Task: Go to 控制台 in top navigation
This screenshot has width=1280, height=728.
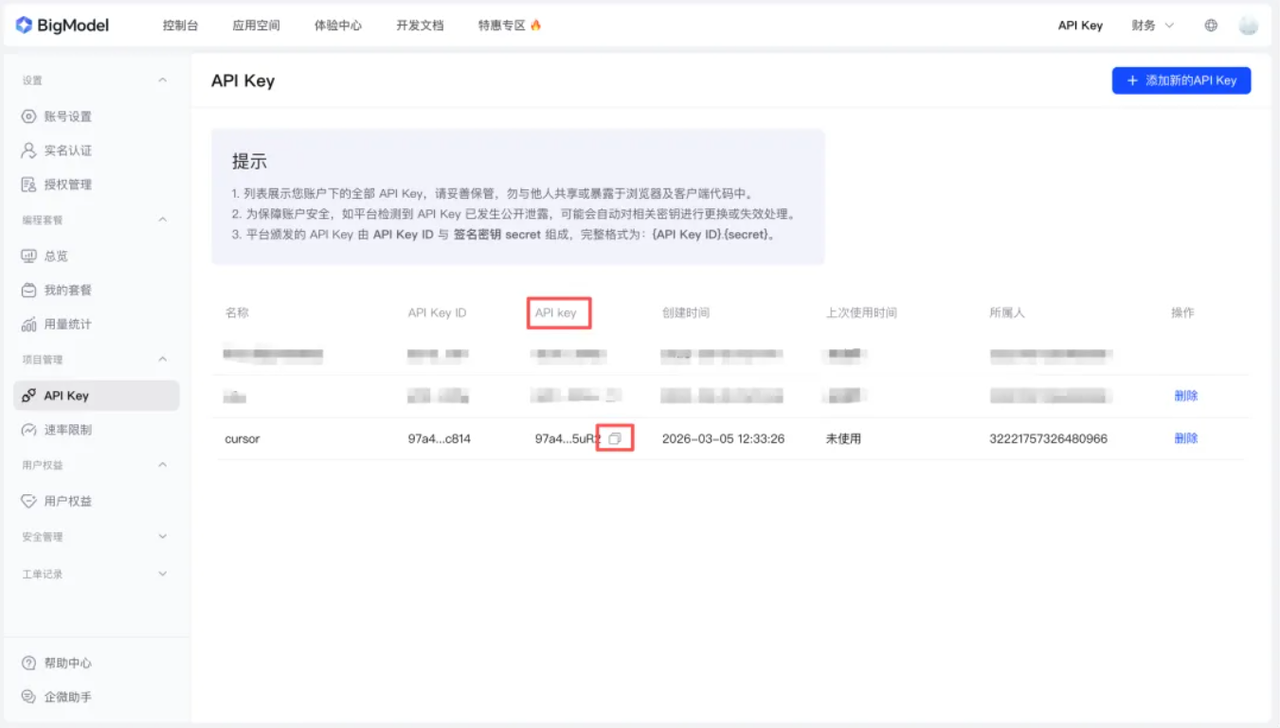Action: click(x=180, y=25)
